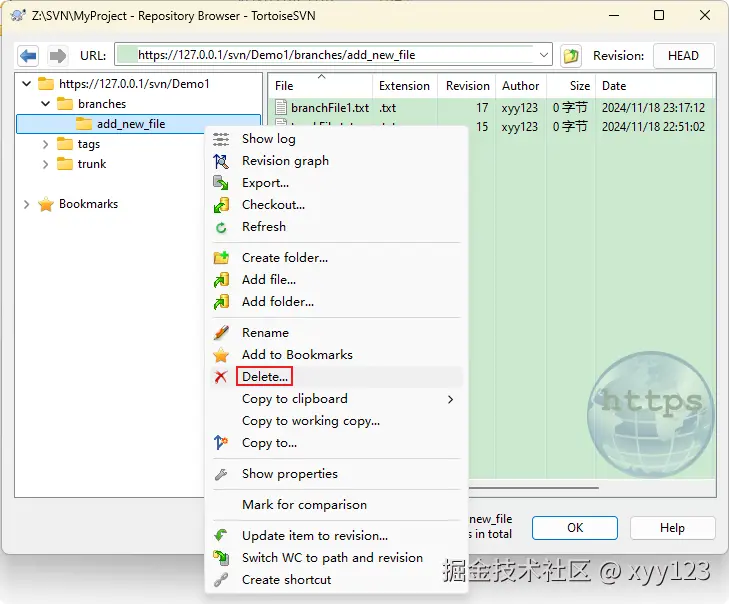Select Add to Bookmarks entry
Screen dimensions: 729x604
pyautogui.click(x=297, y=355)
